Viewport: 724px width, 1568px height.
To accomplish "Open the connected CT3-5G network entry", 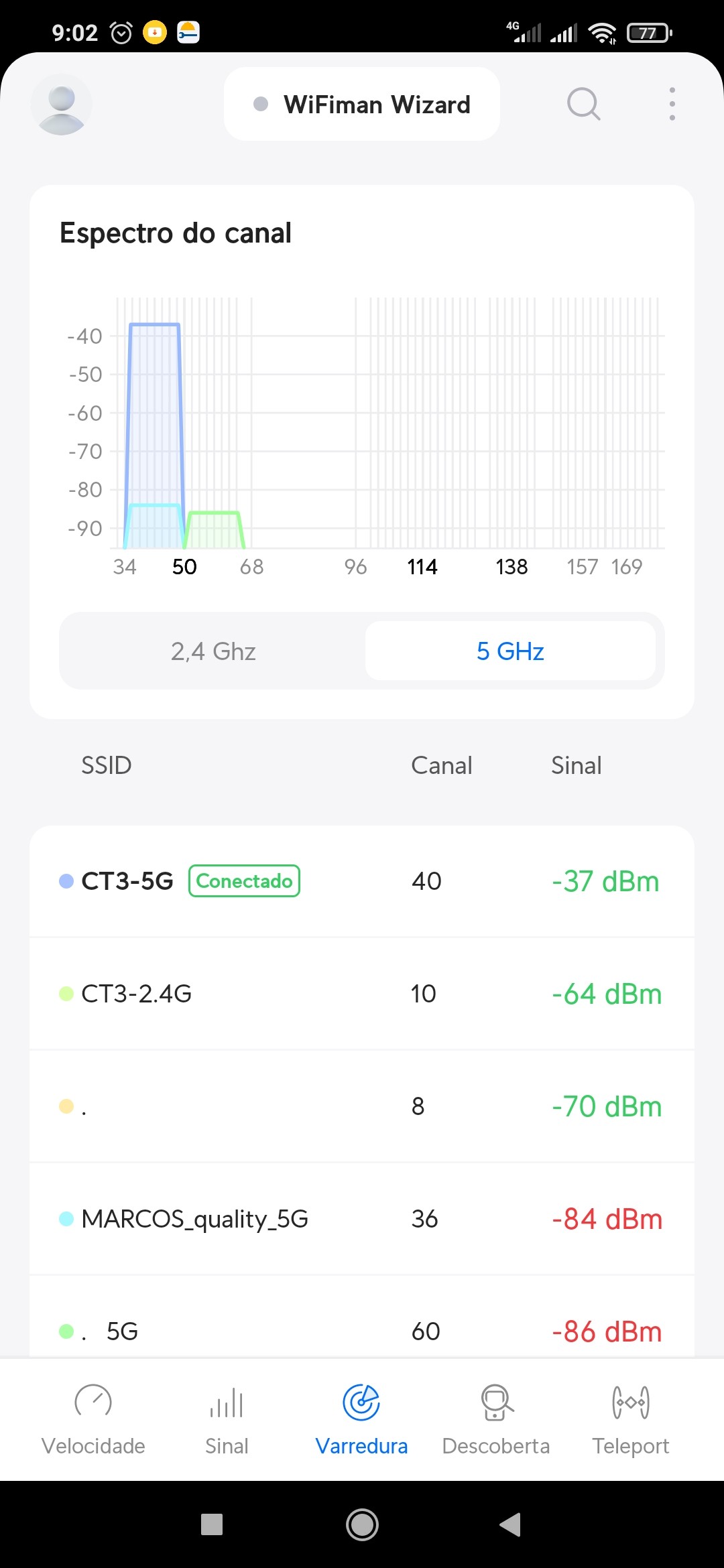I will coord(362,881).
